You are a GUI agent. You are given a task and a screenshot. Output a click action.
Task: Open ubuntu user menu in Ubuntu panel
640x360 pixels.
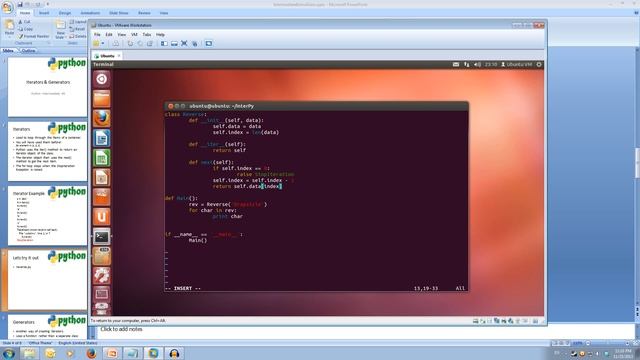pos(516,64)
